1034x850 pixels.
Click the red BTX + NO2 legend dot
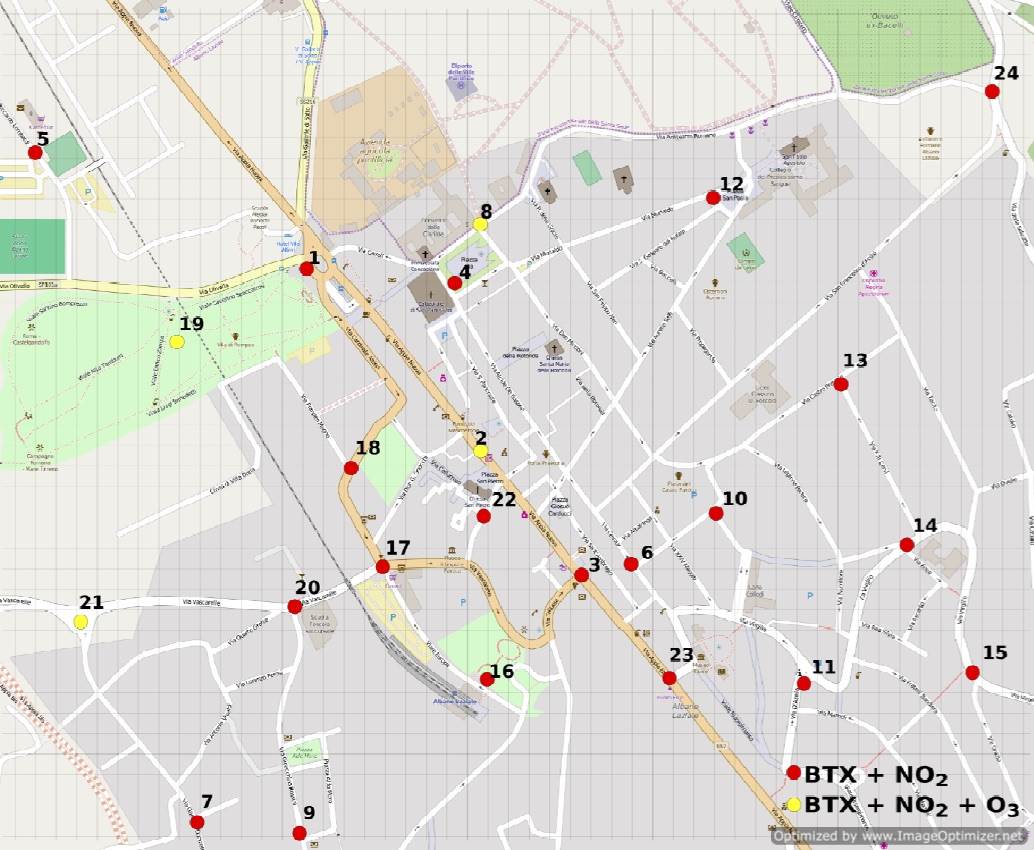click(x=794, y=772)
